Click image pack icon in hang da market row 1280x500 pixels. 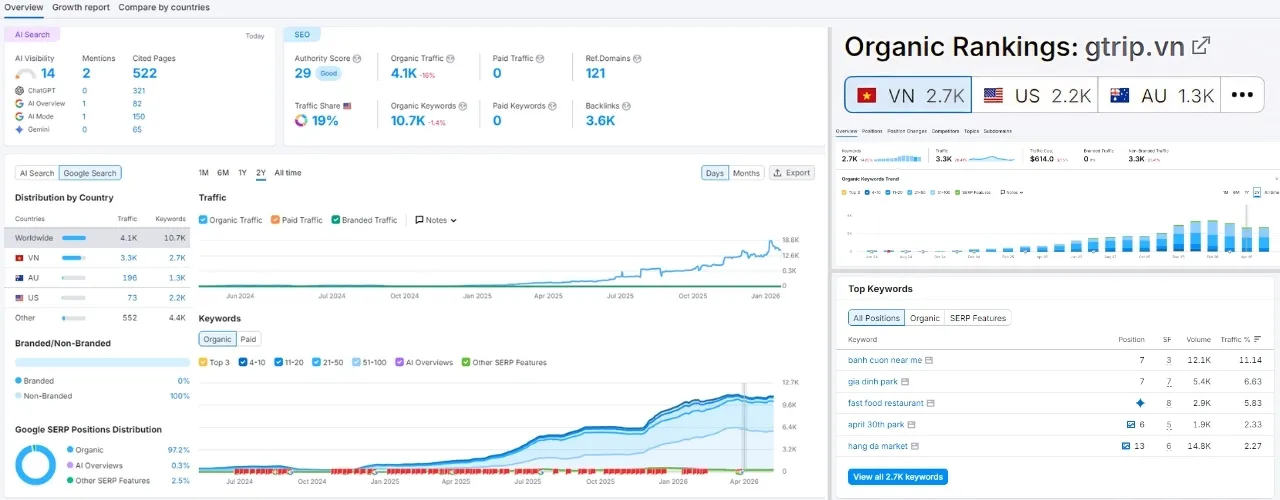(1126, 446)
